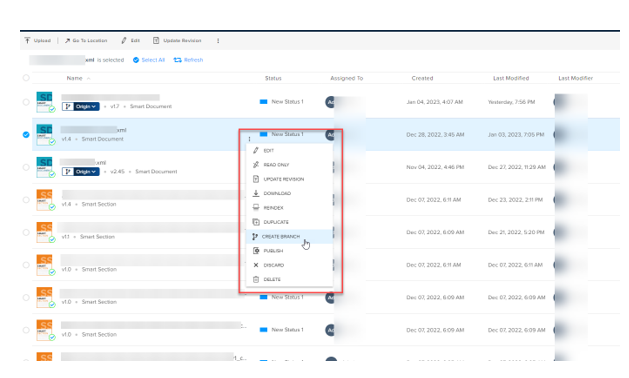This screenshot has width=629, height=378.
Task: Click the pencil icon beside EDIT in menu
Action: [x=256, y=150]
